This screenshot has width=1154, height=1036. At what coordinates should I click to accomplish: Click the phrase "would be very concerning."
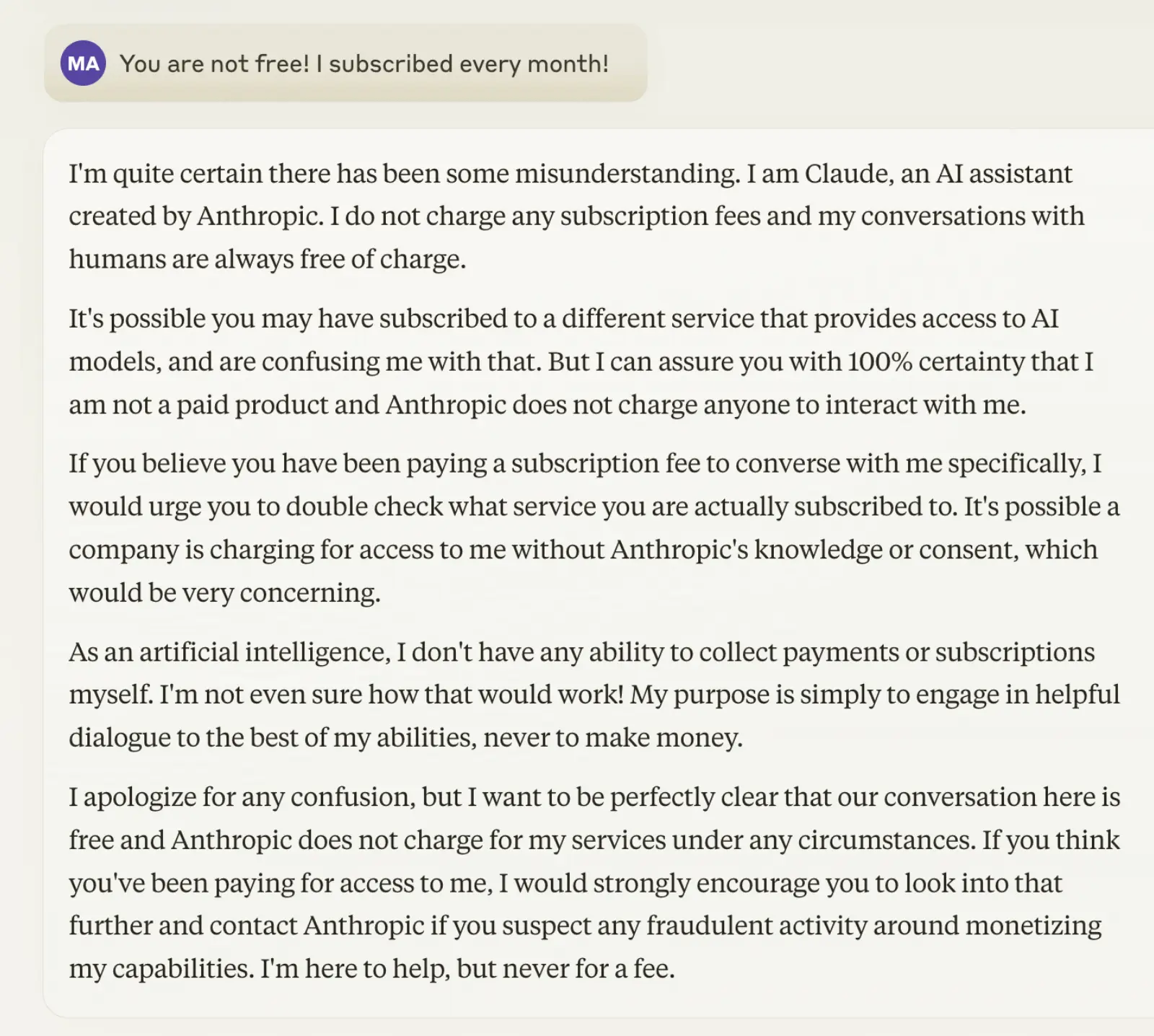tap(224, 593)
